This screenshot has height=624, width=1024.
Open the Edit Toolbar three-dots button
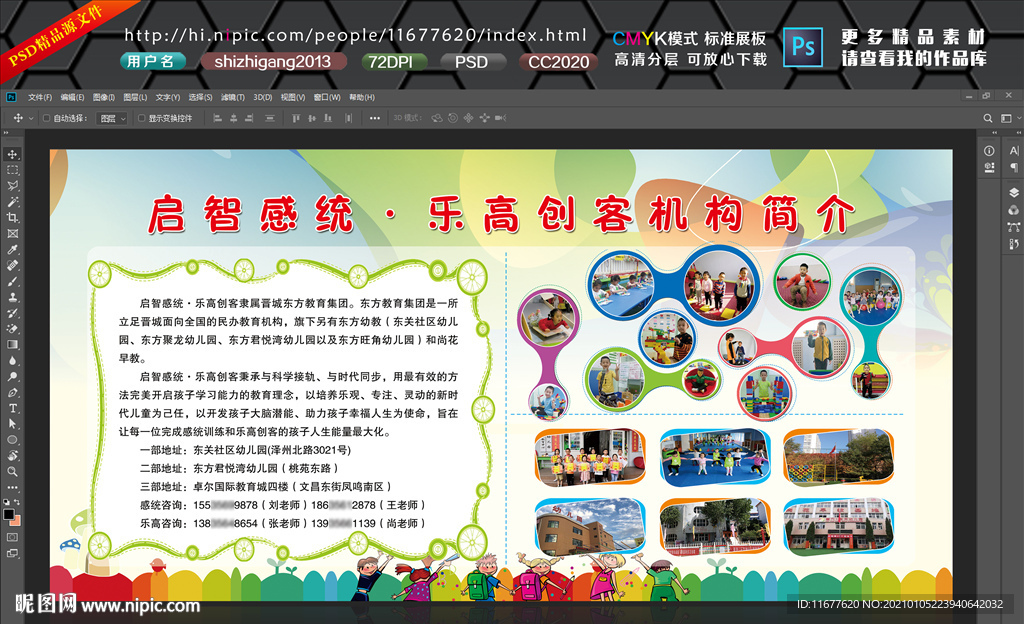point(12,487)
